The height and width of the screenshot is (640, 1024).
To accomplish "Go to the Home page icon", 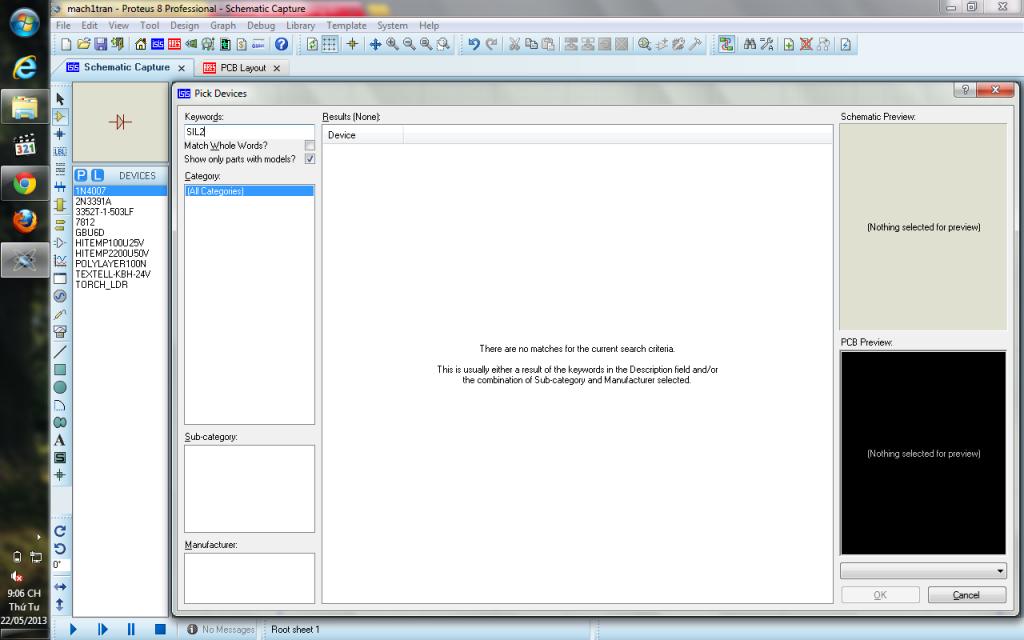I will (140, 44).
